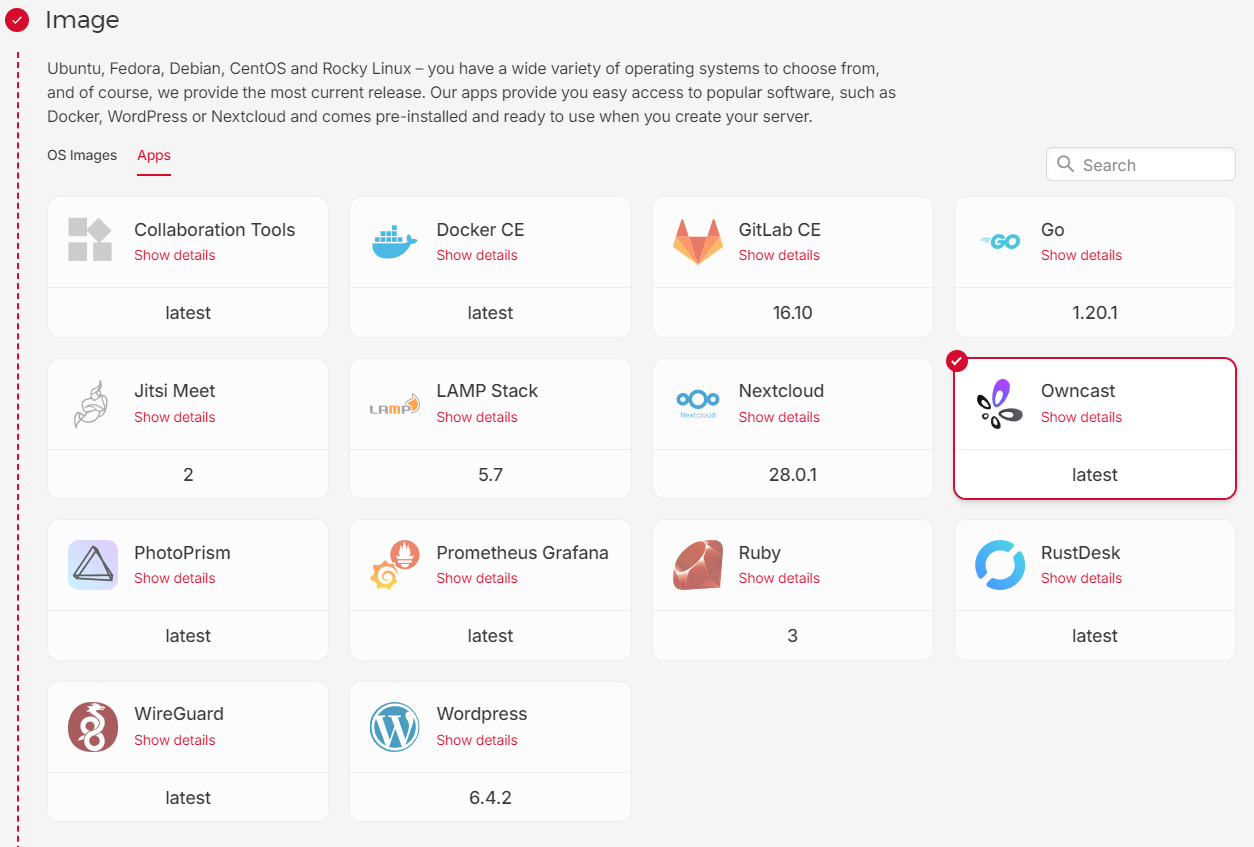
Task: Select the PhotoPrism triangle icon
Action: (93, 565)
